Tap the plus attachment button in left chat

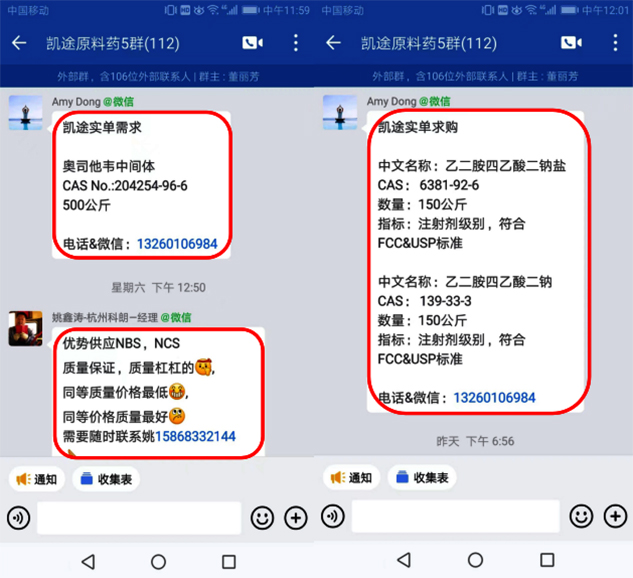(x=296, y=518)
